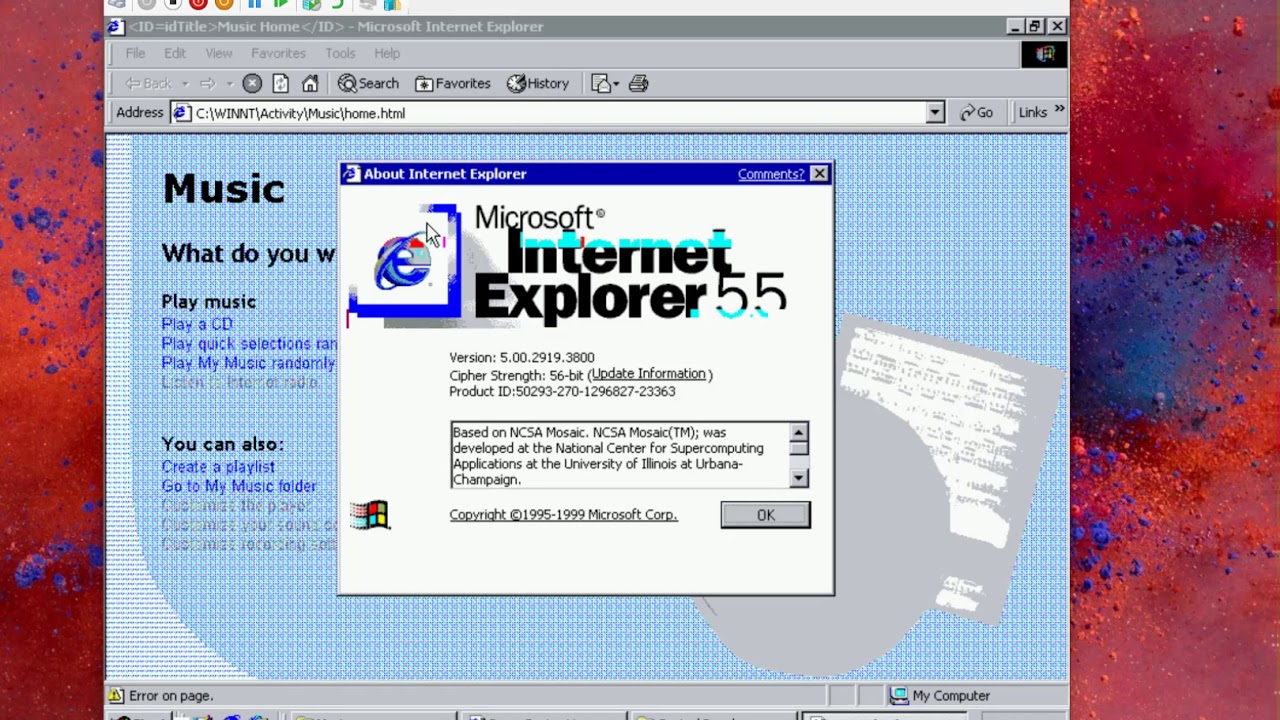Click the 'Music' page heading
1280x720 pixels.
click(224, 188)
